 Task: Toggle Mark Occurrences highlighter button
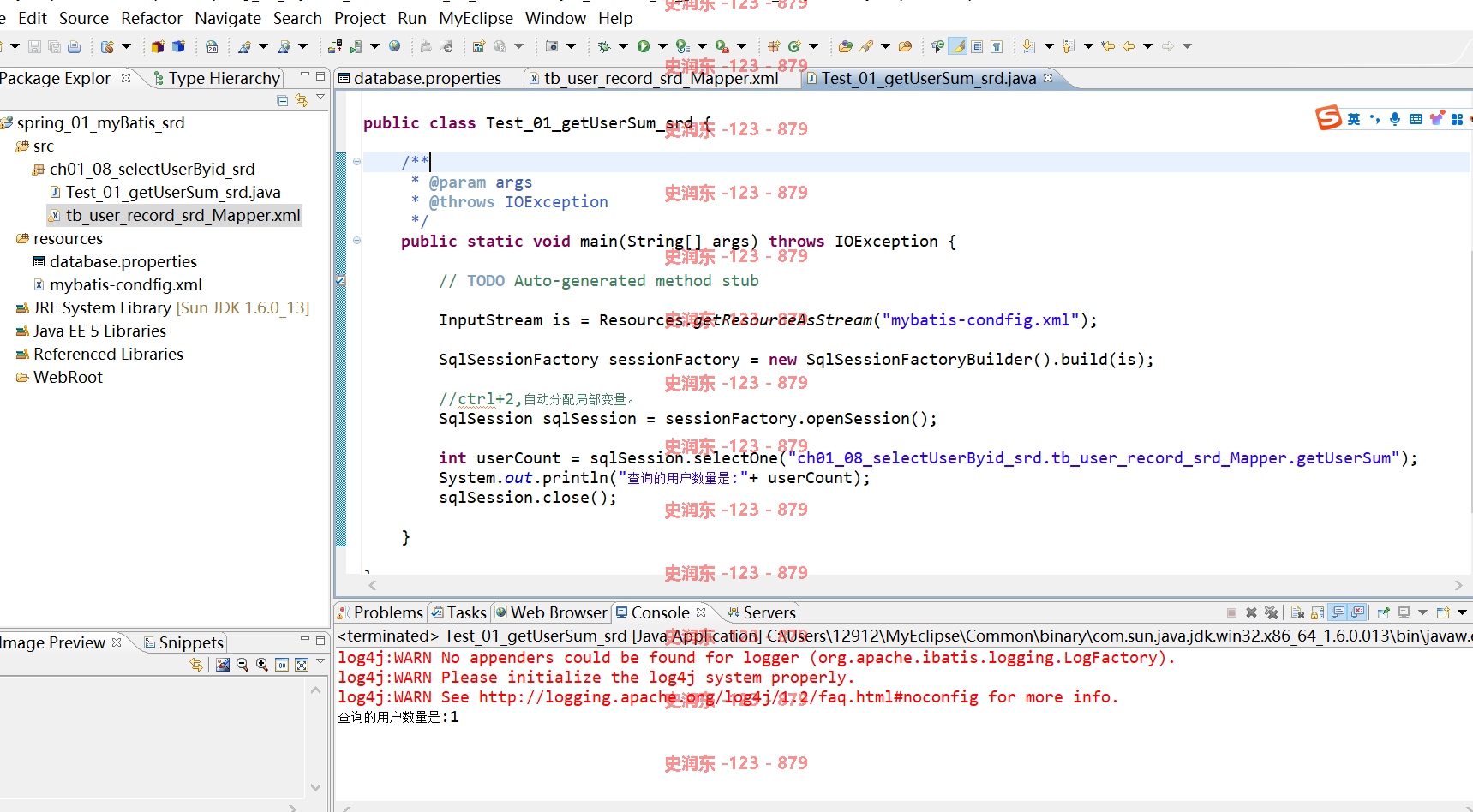pyautogui.click(x=957, y=46)
